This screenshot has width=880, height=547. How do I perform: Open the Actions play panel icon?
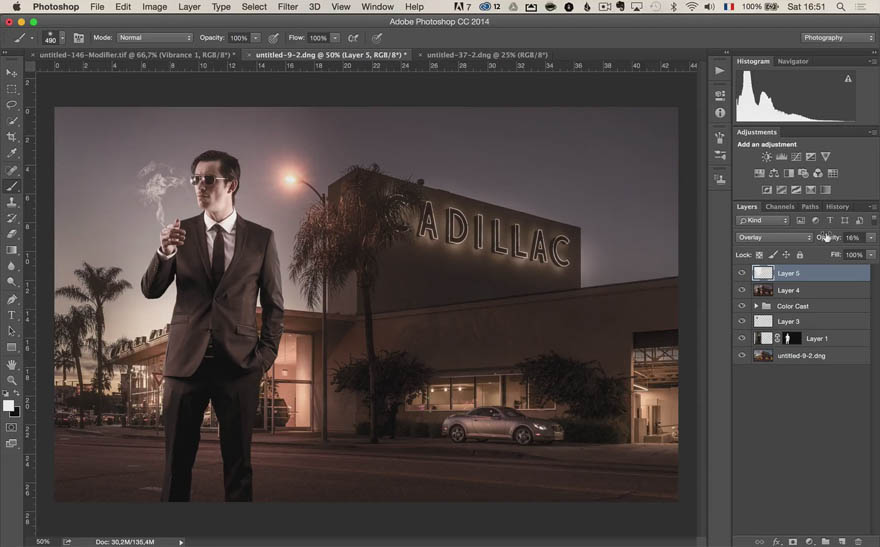pos(720,71)
